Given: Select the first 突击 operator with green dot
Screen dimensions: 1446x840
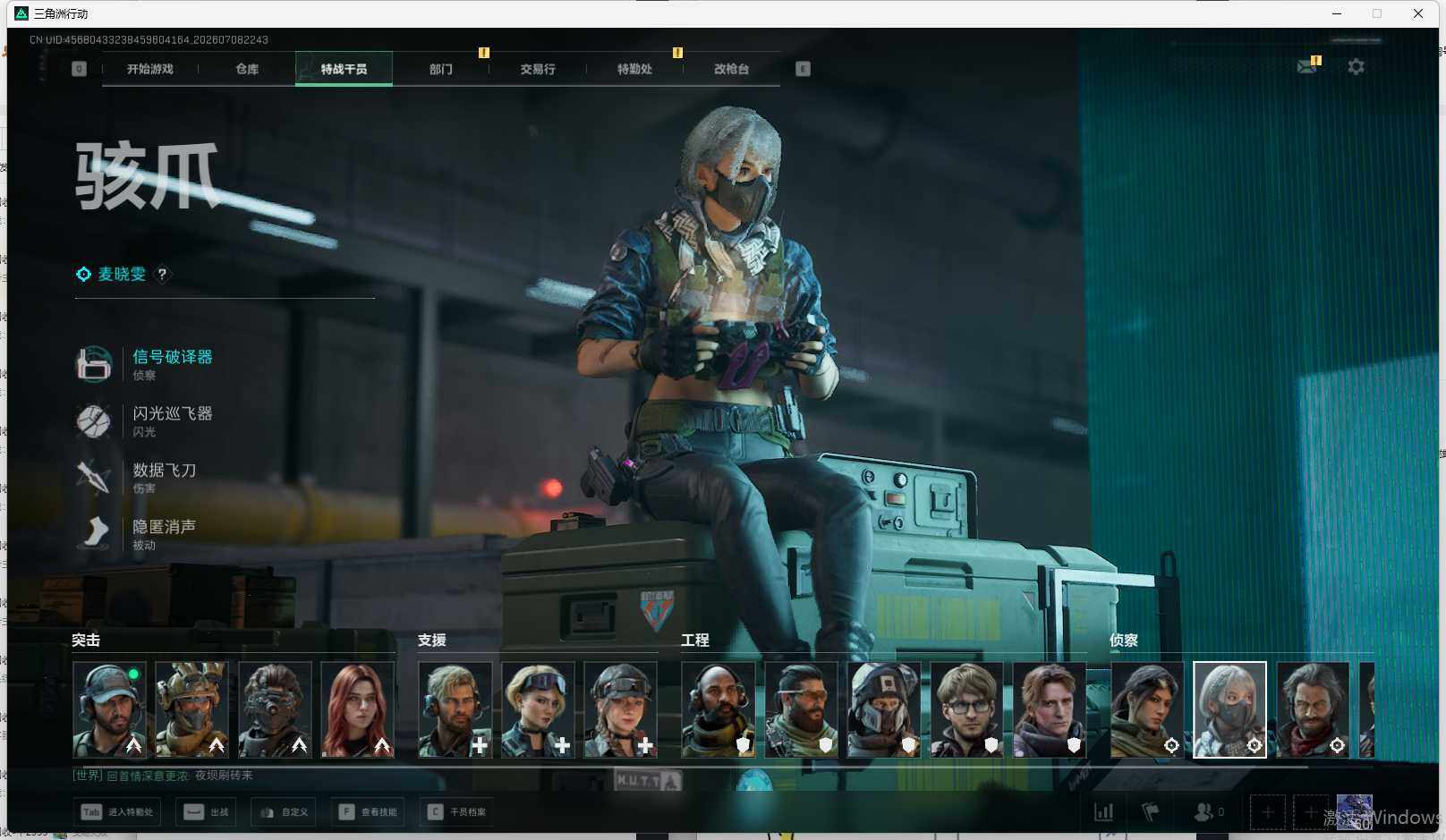Looking at the screenshot, I should [109, 709].
